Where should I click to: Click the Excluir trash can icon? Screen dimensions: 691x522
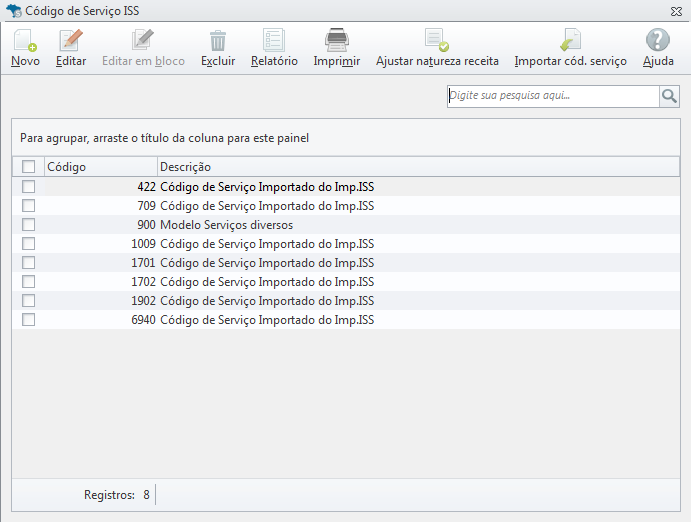coord(218,41)
